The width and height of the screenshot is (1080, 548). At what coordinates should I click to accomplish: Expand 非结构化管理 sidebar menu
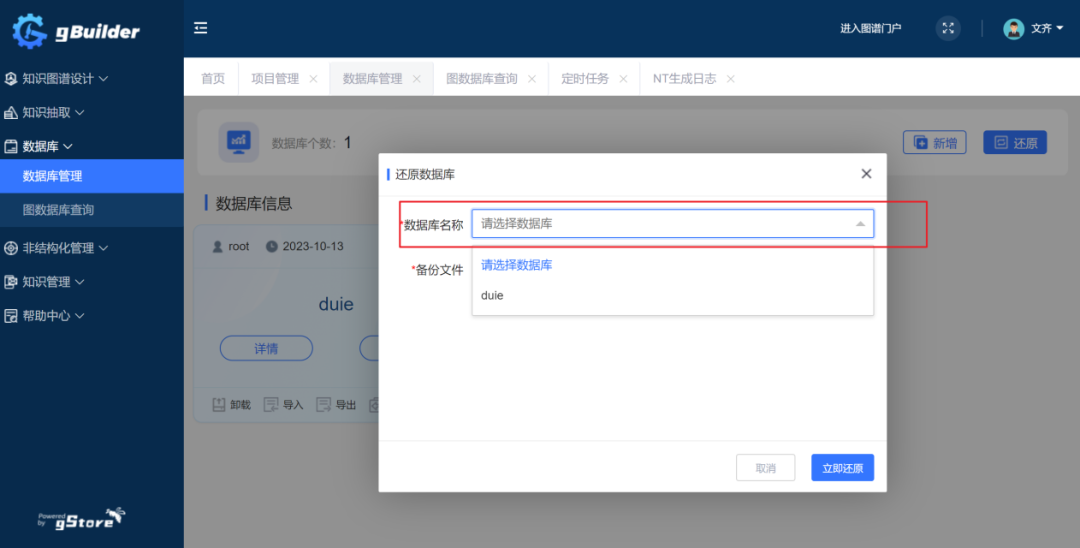56,248
